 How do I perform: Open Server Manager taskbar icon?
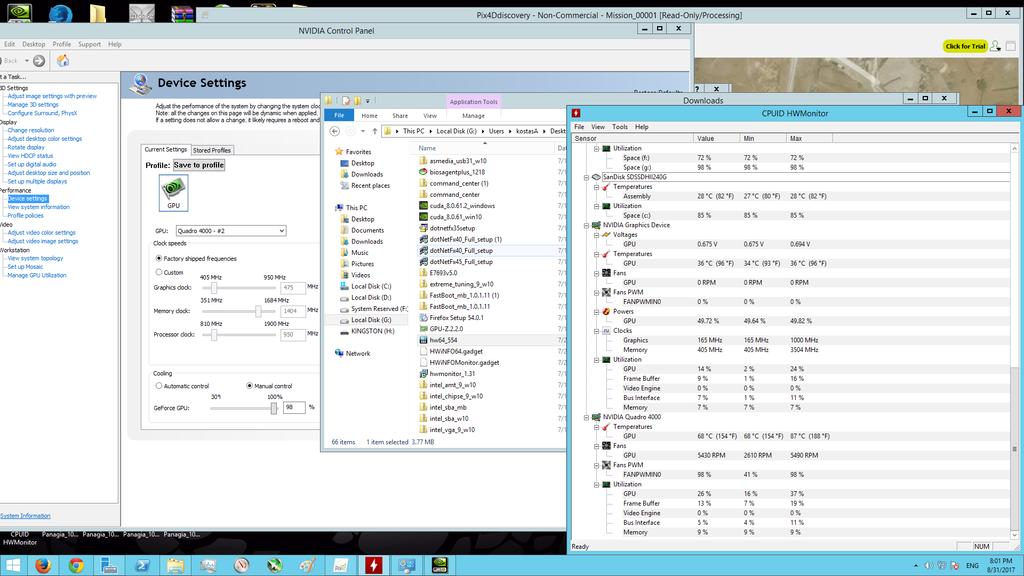109,565
